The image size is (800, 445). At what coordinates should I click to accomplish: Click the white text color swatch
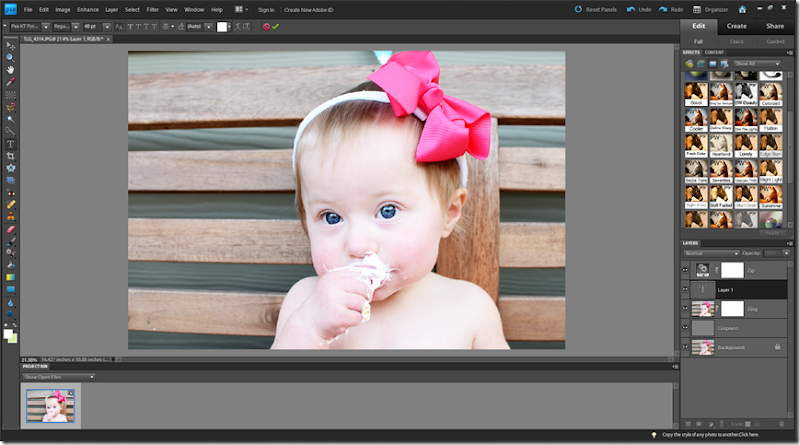pyautogui.click(x=223, y=27)
